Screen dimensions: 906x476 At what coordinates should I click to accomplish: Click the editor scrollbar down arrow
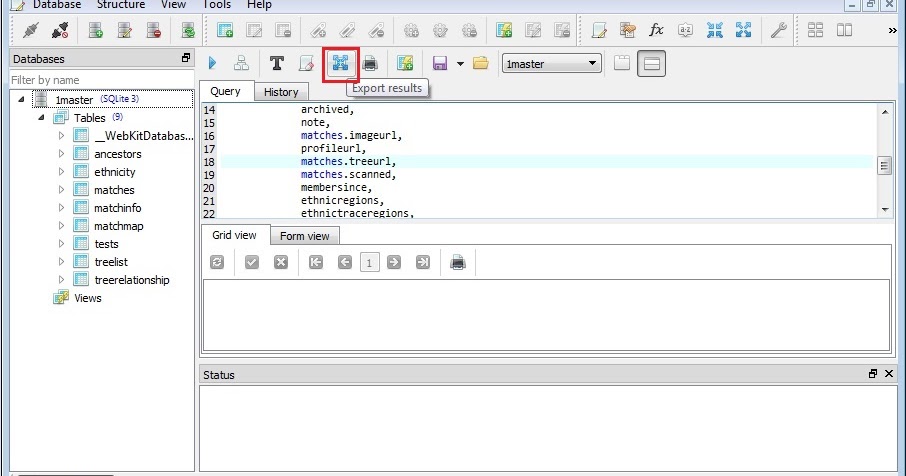(885, 210)
